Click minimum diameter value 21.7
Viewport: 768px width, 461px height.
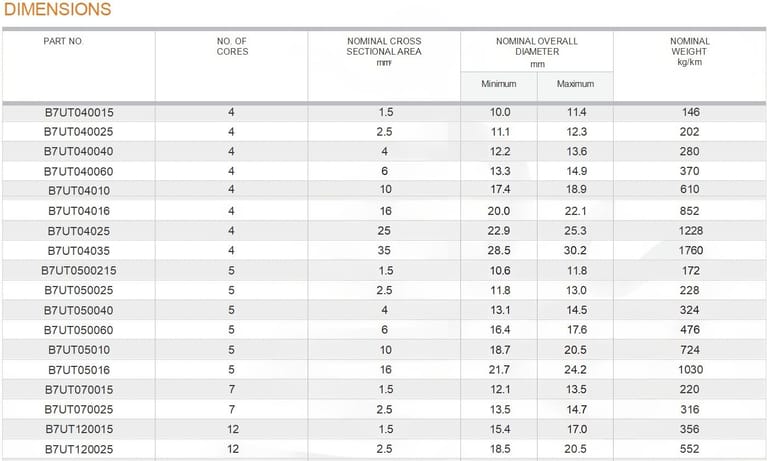tap(499, 370)
